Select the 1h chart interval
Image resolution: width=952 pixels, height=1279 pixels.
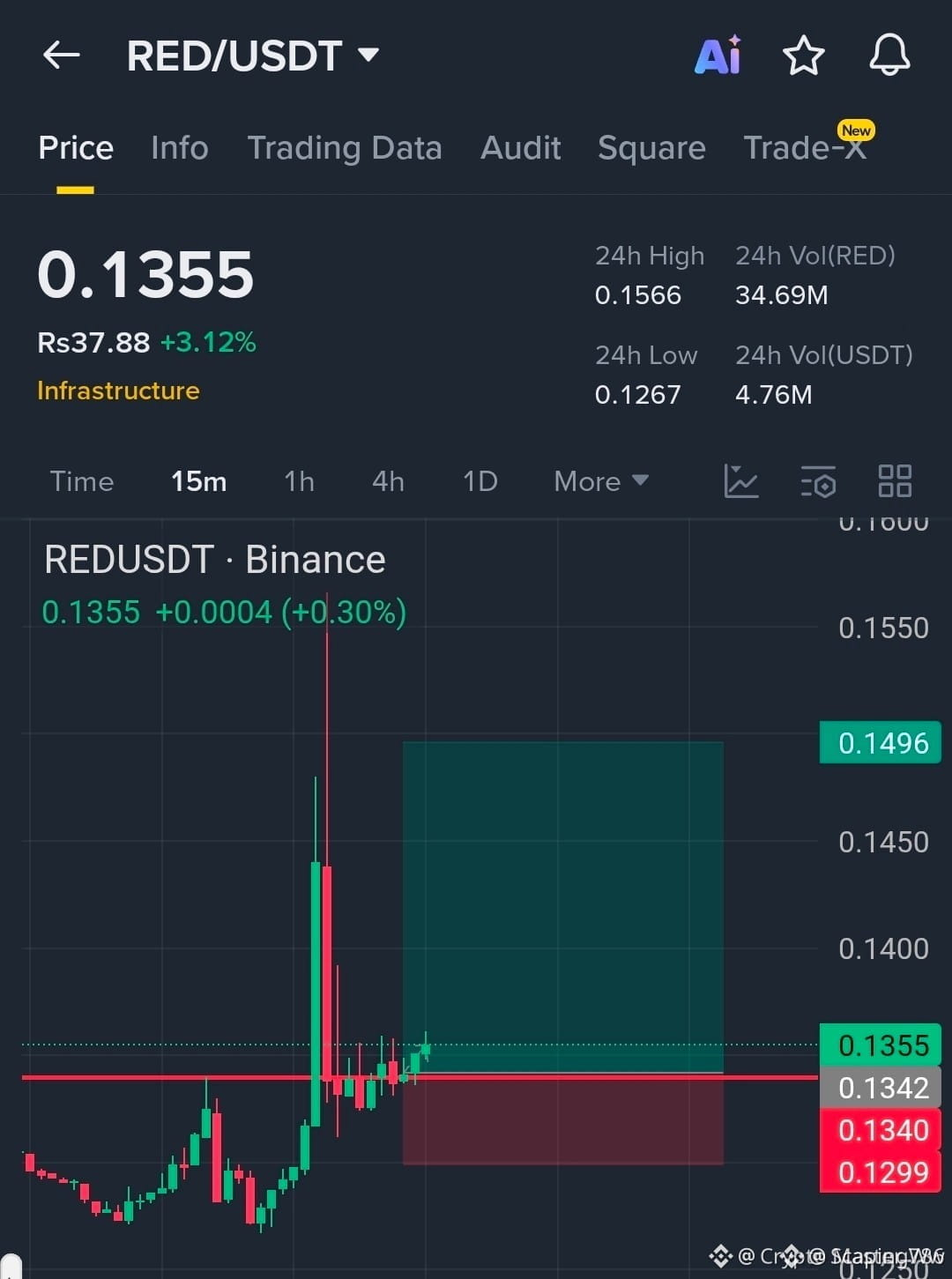[300, 481]
